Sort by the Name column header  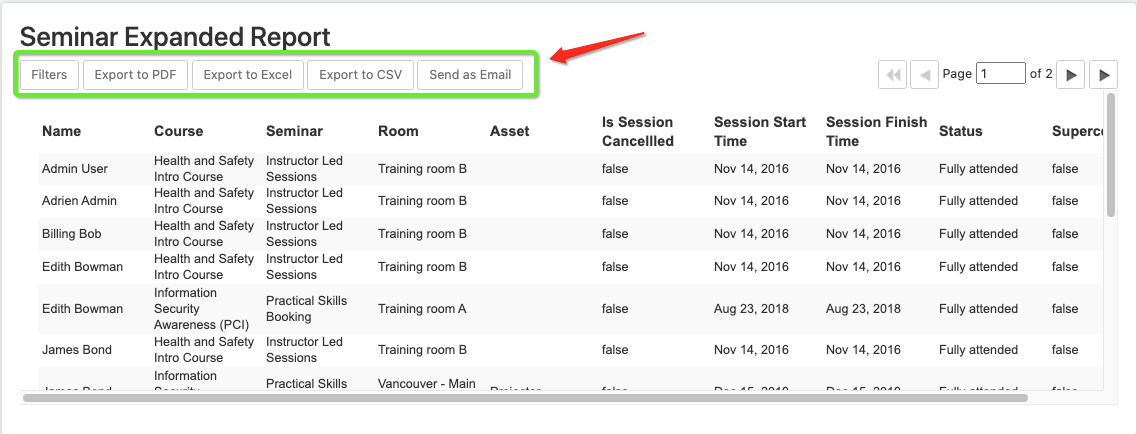pyautogui.click(x=62, y=131)
